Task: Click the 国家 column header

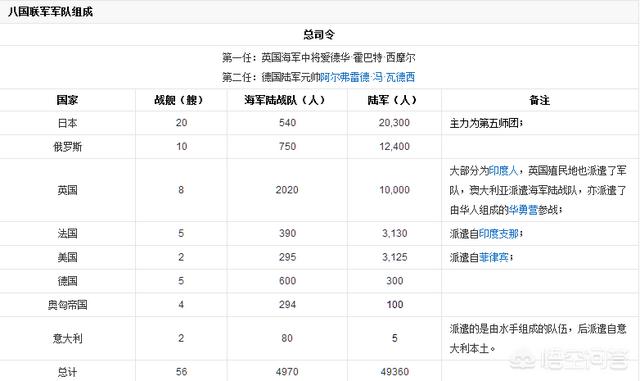Action: (x=67, y=100)
